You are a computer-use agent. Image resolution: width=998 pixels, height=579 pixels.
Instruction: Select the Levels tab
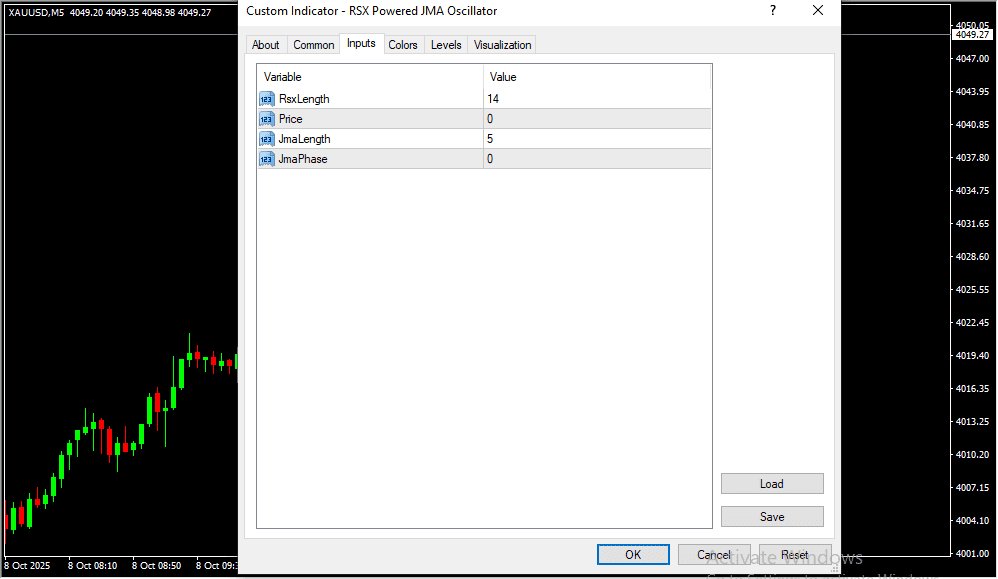(x=446, y=45)
